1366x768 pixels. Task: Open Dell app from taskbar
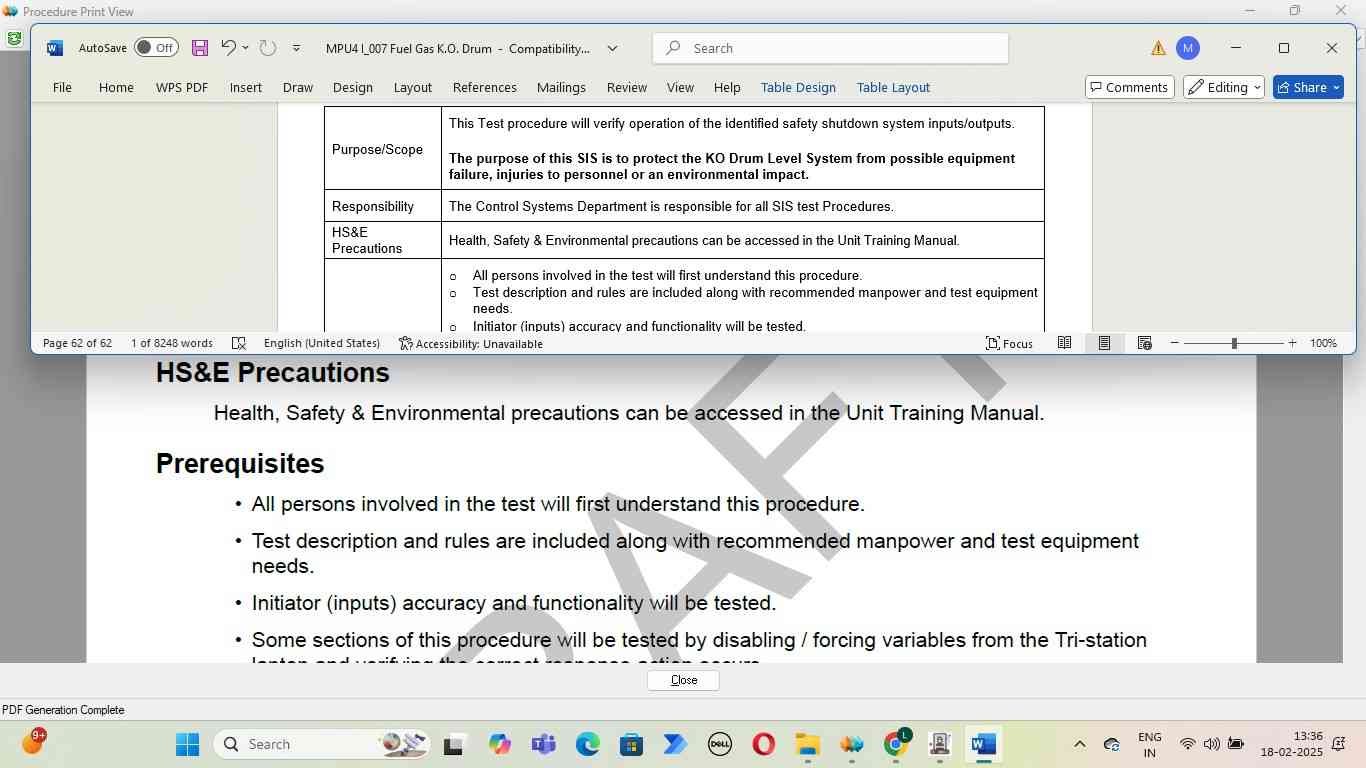pyautogui.click(x=720, y=744)
